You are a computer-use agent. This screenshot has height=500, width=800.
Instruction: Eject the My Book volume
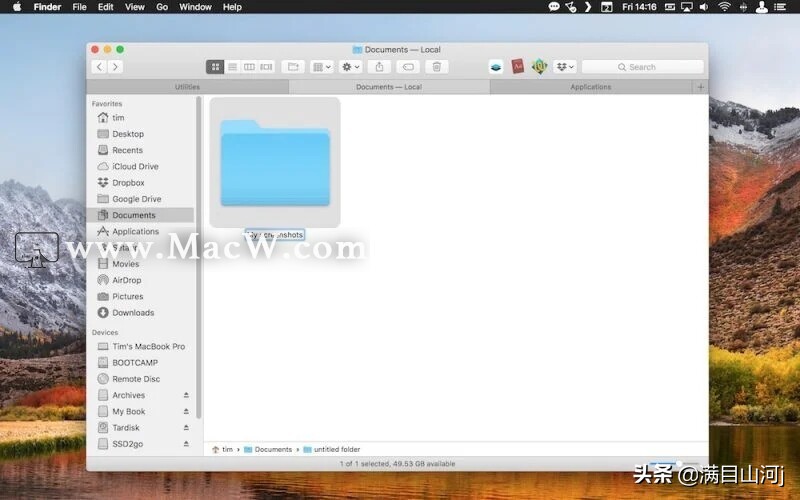(186, 412)
